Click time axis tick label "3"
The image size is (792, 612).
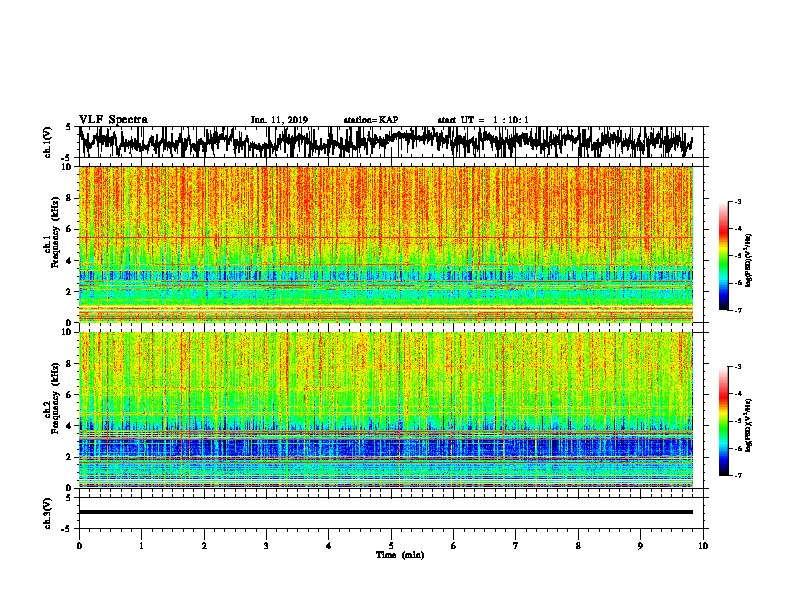[266, 545]
